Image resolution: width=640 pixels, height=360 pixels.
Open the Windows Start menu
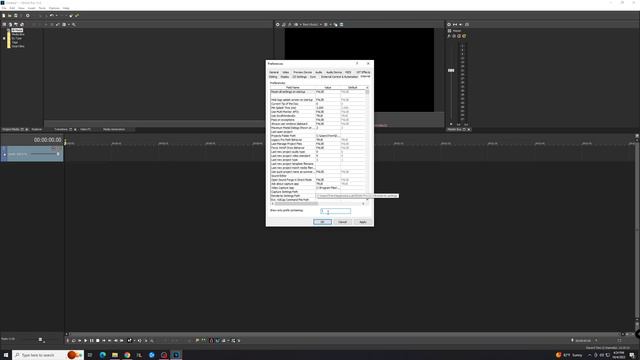[x=6, y=355]
